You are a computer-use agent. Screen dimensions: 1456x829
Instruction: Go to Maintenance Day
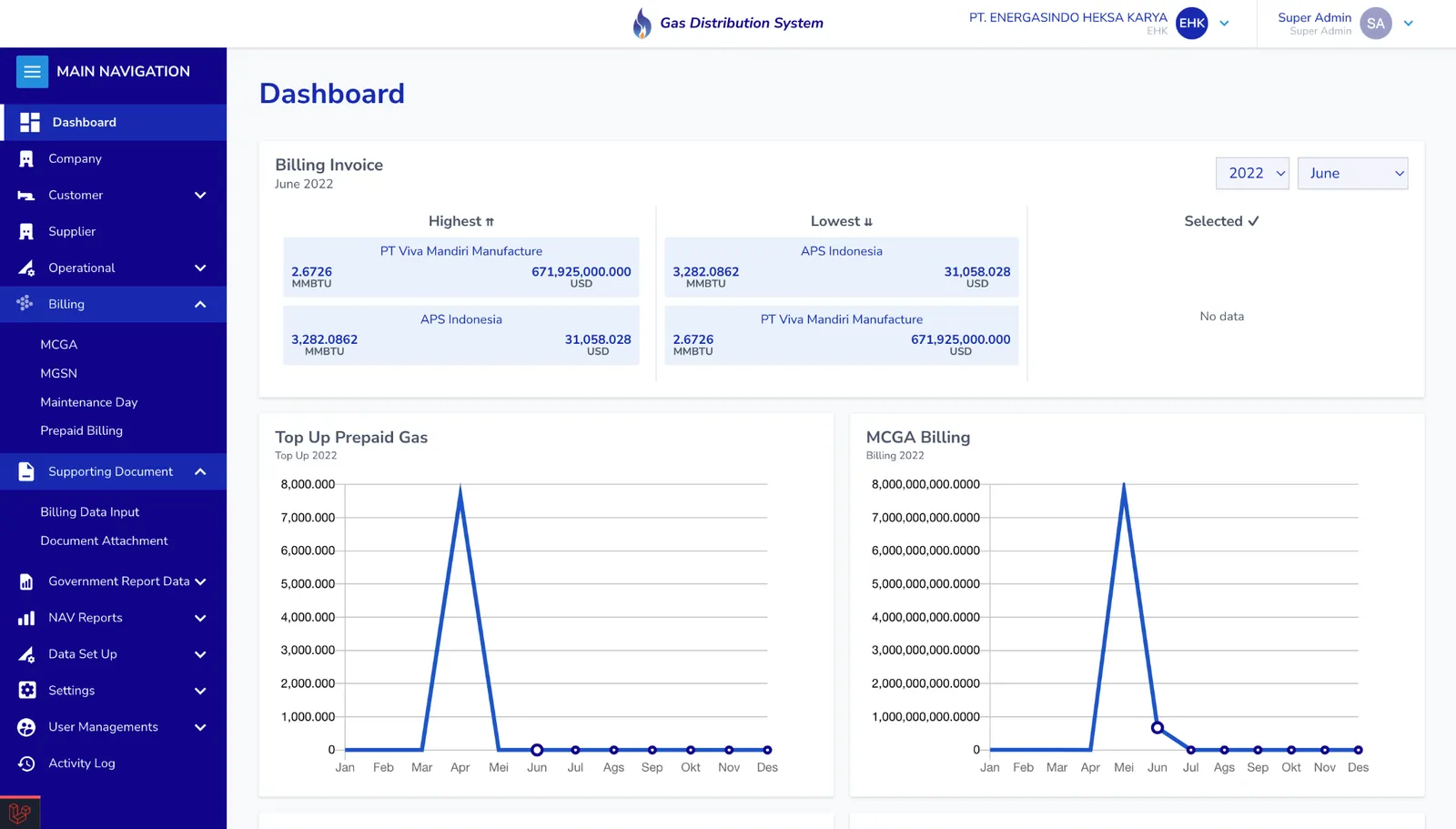[89, 402]
